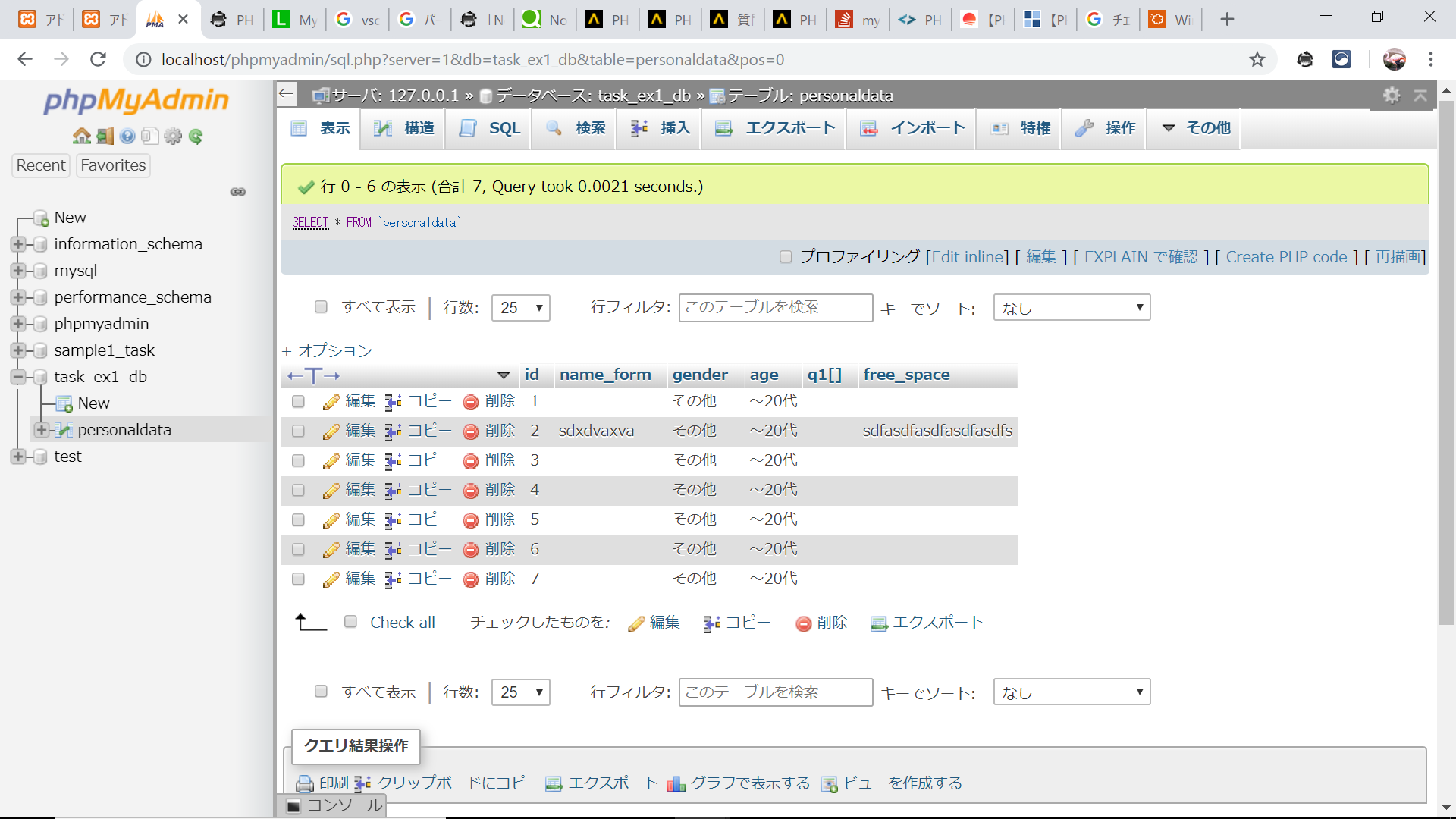Collapse the top menu with up-arrow icon

[1420, 95]
